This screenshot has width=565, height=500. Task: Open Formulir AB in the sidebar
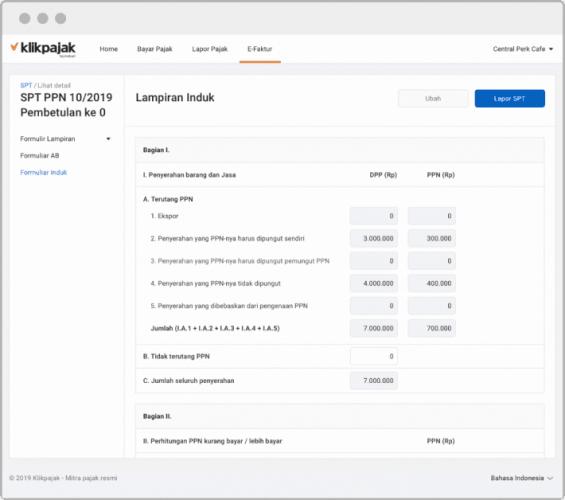coord(40,156)
